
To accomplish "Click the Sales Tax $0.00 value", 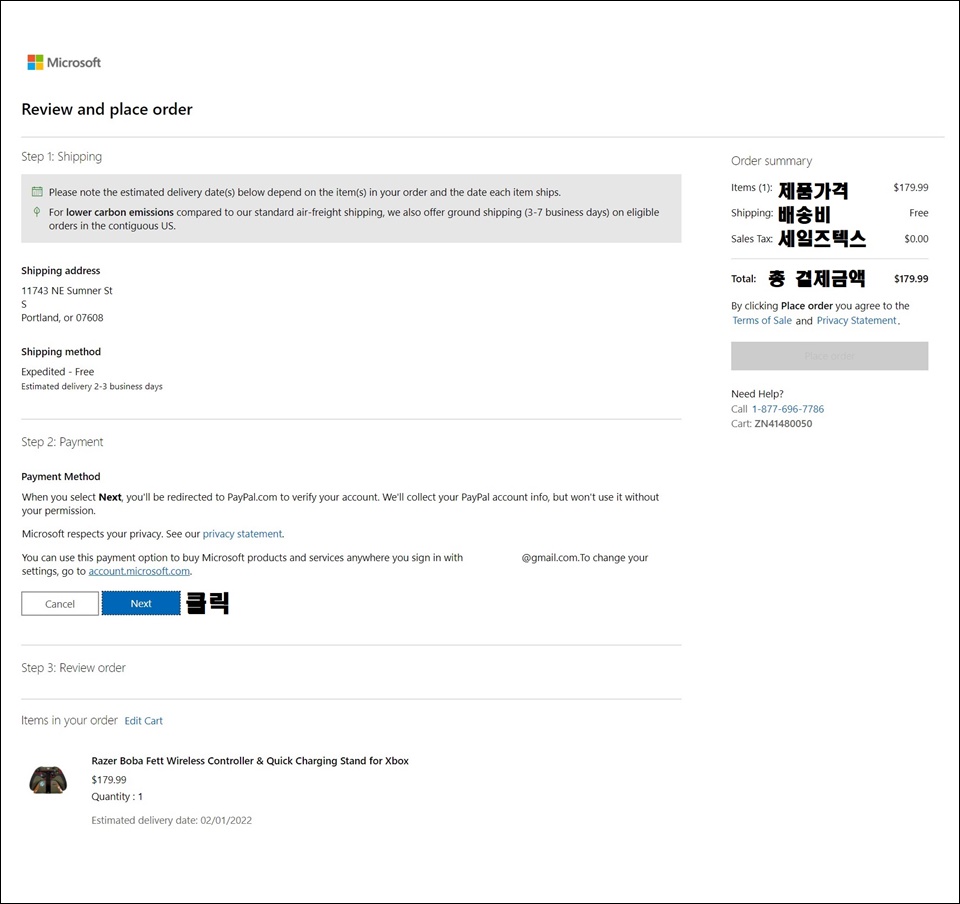I will (x=916, y=239).
